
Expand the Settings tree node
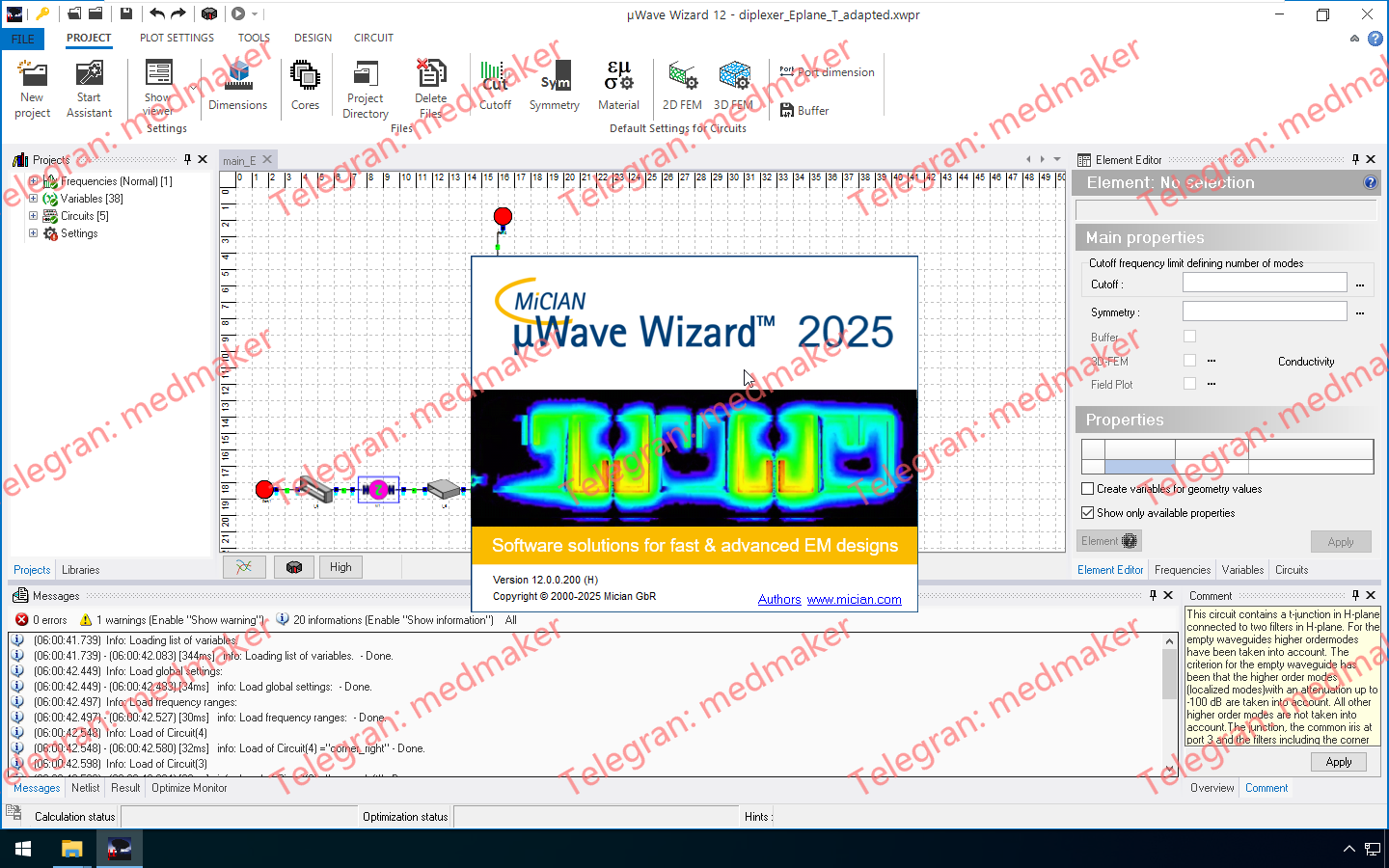[33, 233]
